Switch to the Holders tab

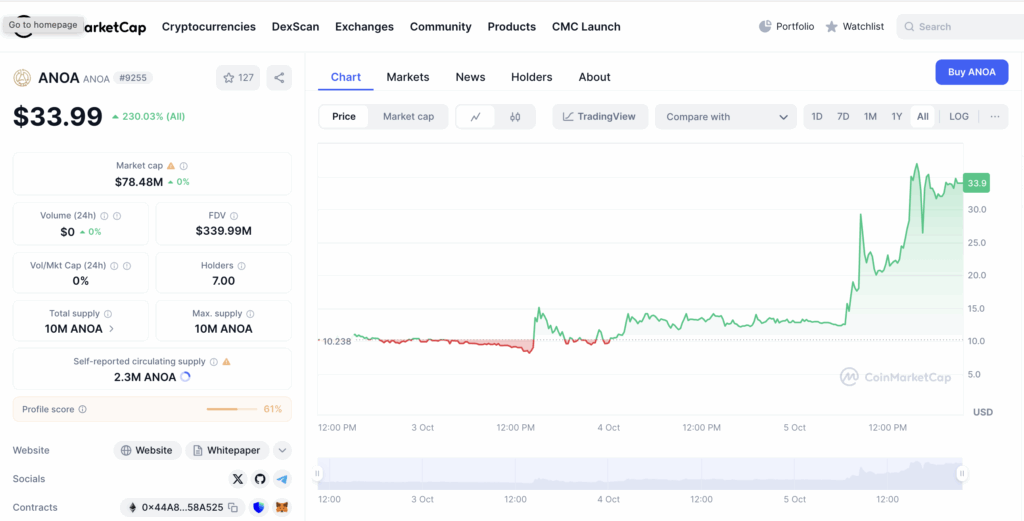pos(531,77)
